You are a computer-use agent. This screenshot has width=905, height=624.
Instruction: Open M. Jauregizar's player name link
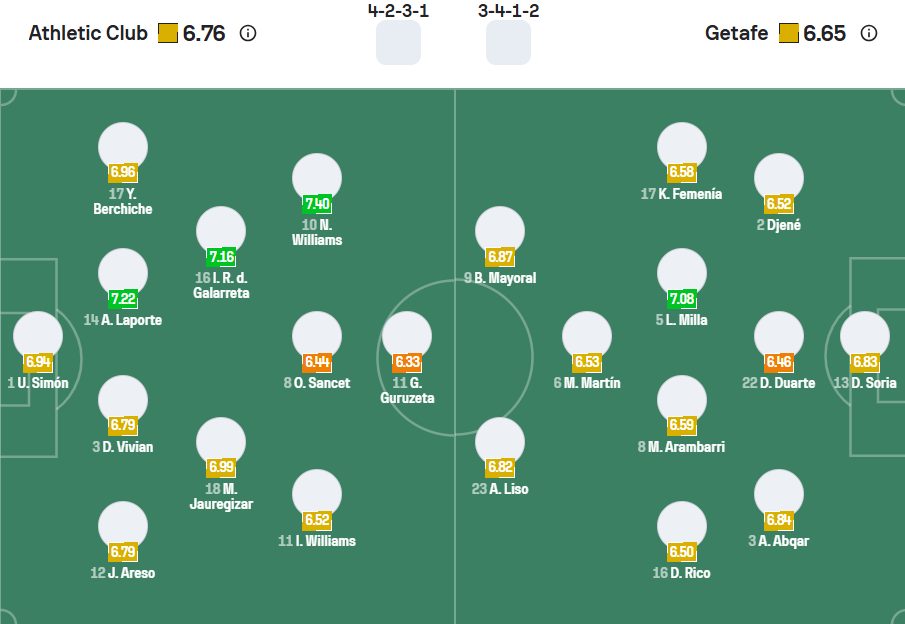pos(221,496)
